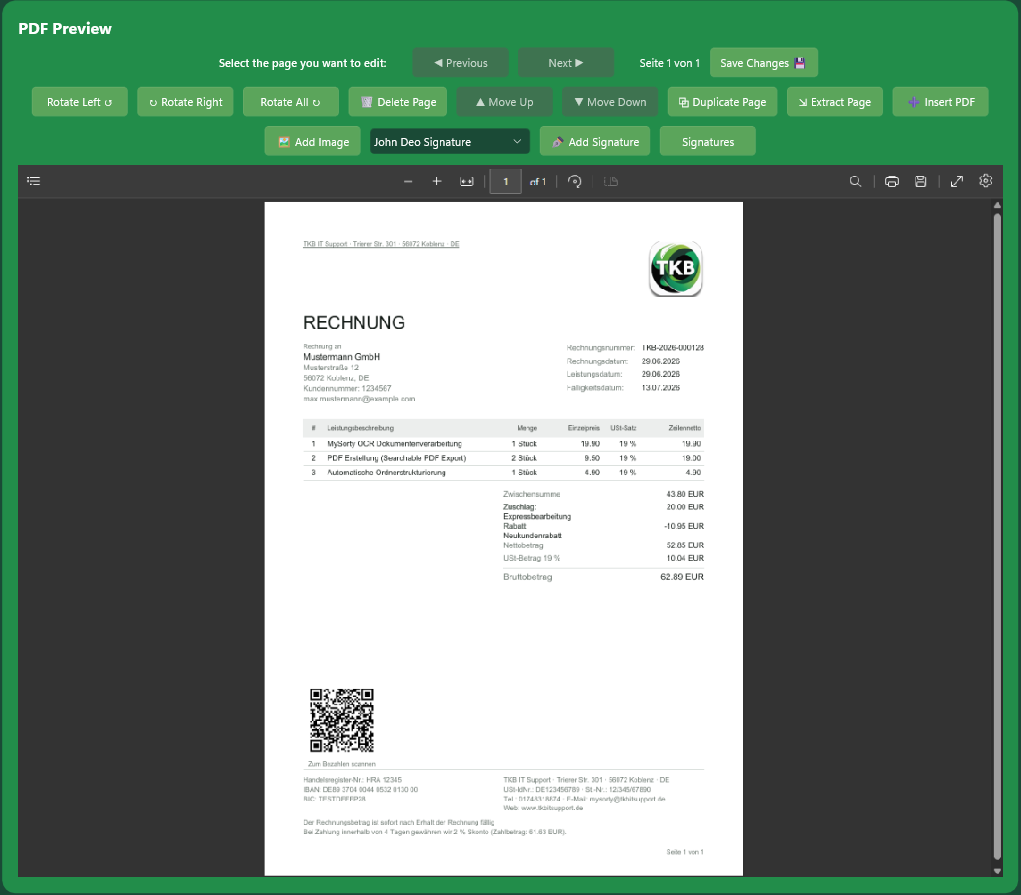
Task: Click the rotate page icon in viewer toolbar
Action: 574,182
